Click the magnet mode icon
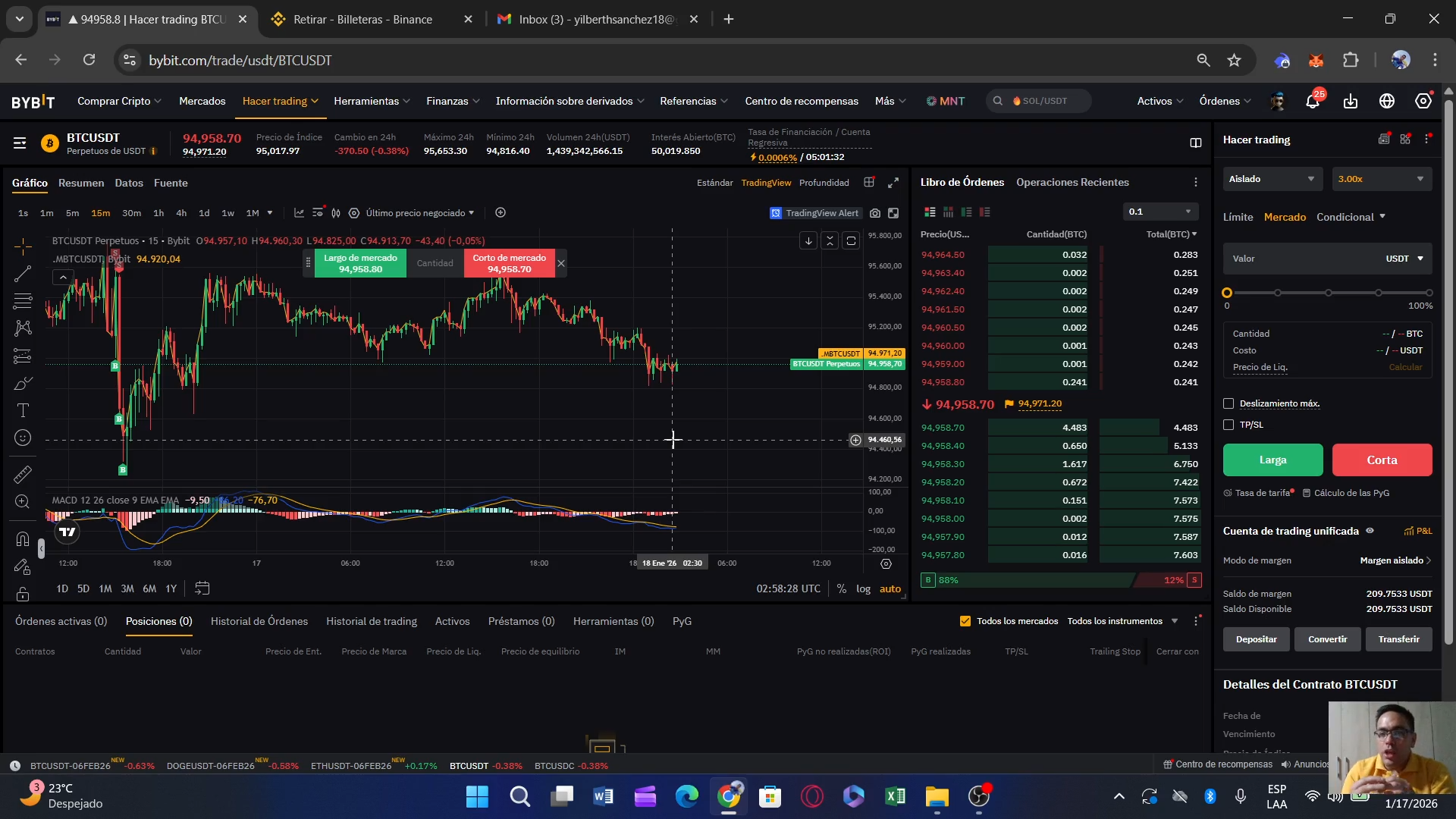This screenshot has height=819, width=1456. pyautogui.click(x=23, y=539)
